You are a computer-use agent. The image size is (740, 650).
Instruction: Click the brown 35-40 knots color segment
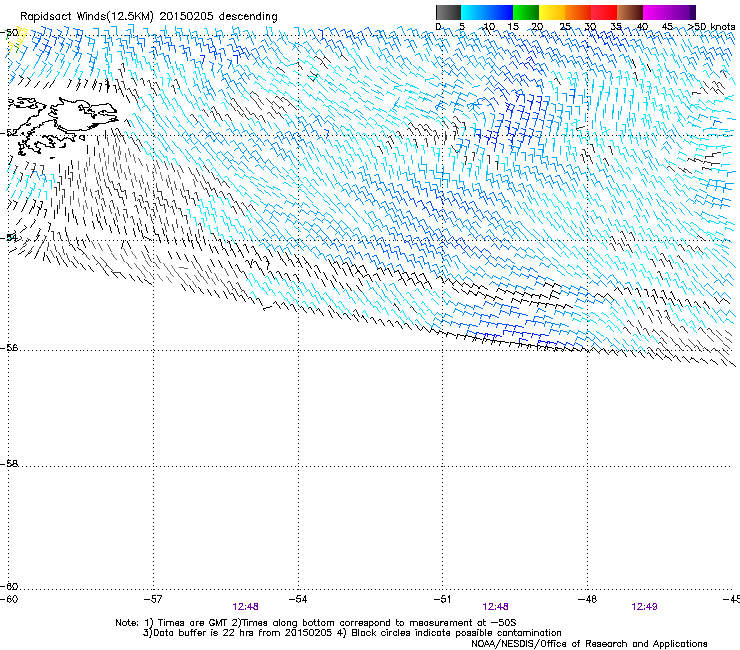pos(630,12)
